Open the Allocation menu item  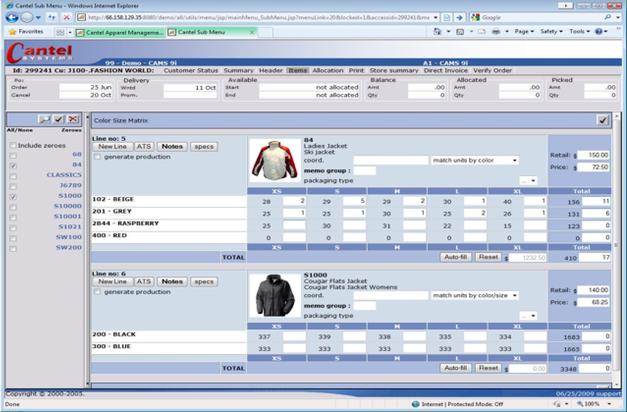point(328,71)
